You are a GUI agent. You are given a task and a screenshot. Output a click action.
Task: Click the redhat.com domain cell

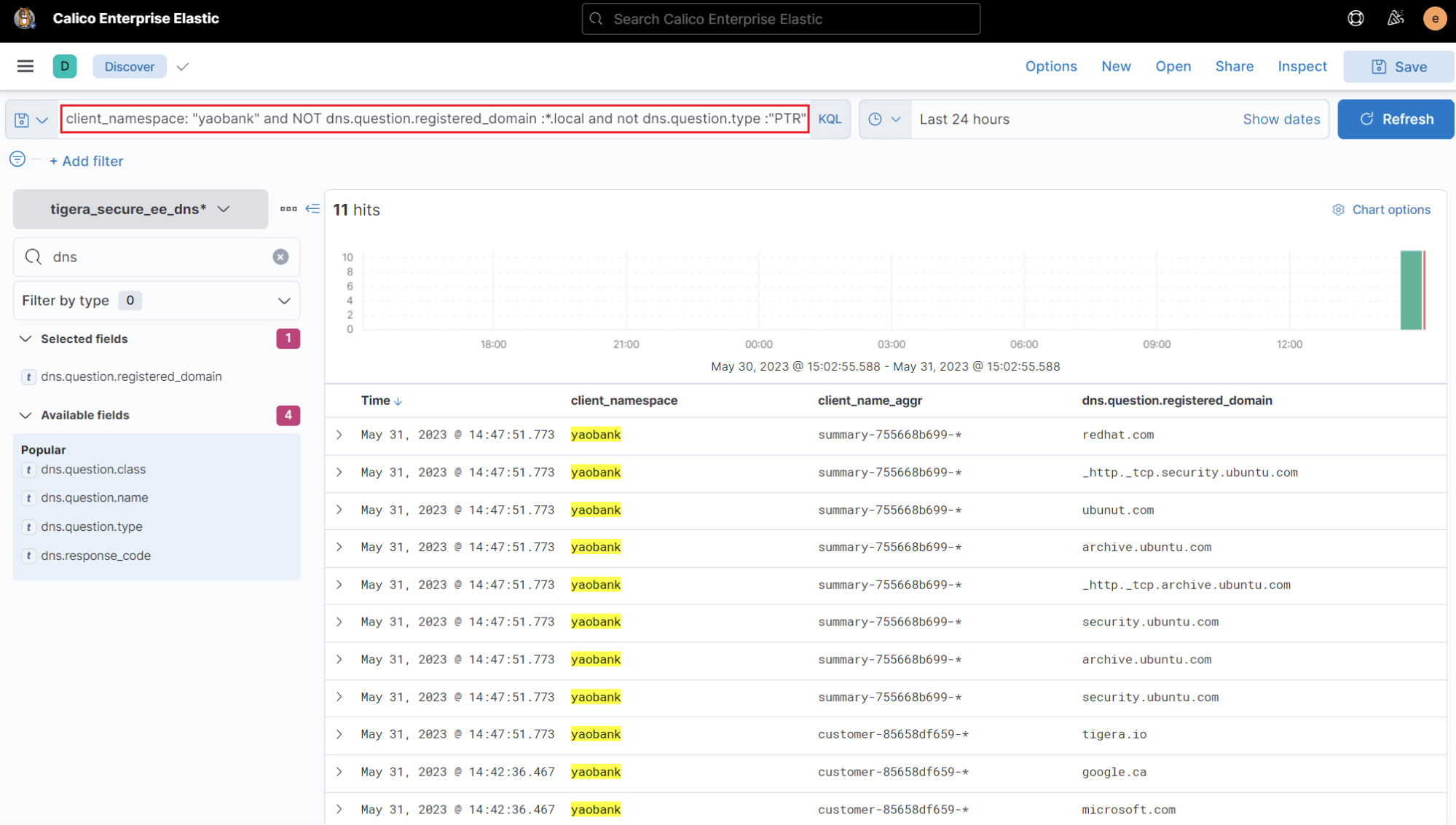[1117, 435]
